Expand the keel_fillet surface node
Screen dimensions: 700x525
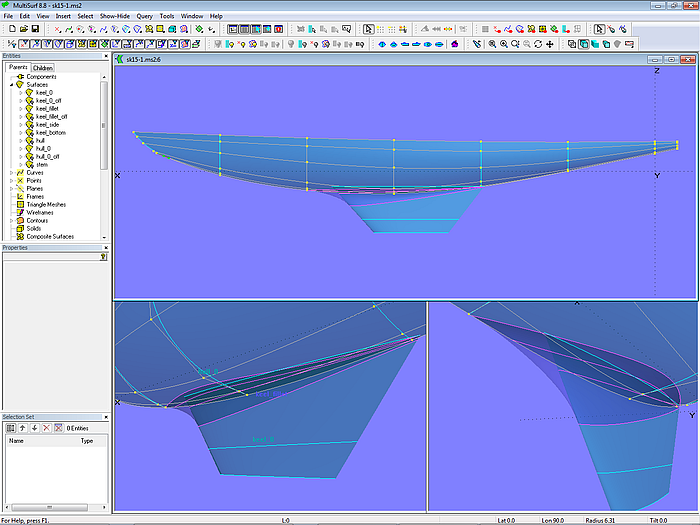click(20, 108)
